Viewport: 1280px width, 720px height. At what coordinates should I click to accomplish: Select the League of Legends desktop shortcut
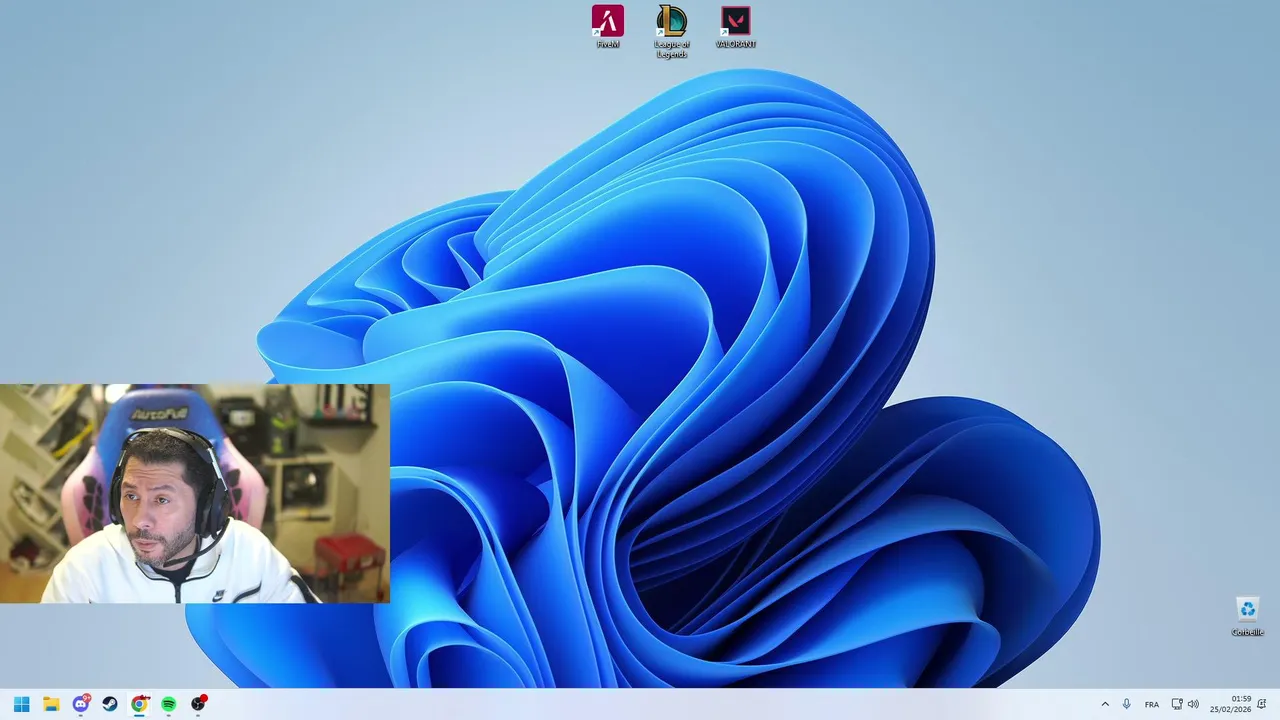(x=672, y=31)
